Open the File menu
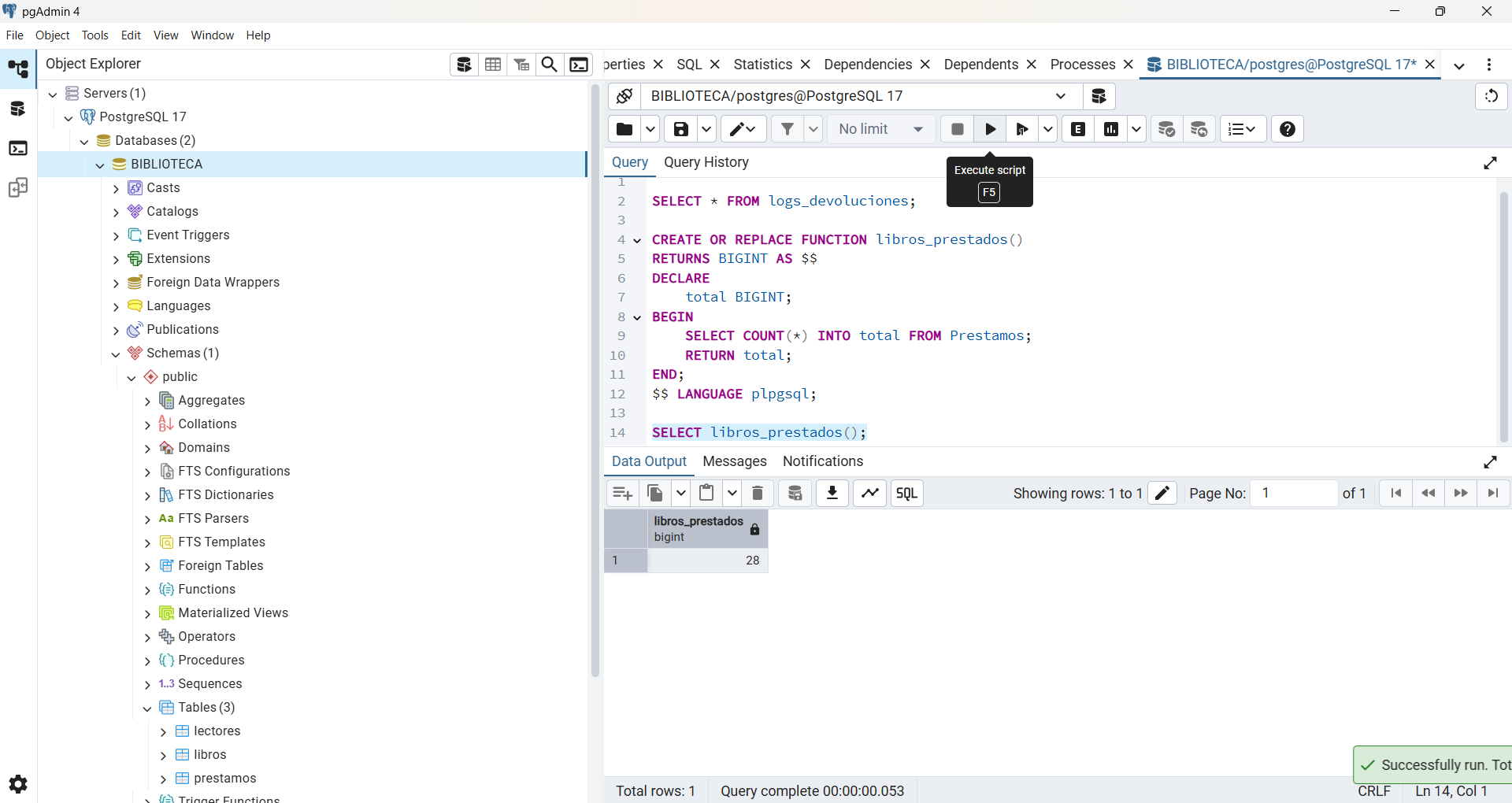Viewport: 1512px width, 803px height. click(14, 35)
